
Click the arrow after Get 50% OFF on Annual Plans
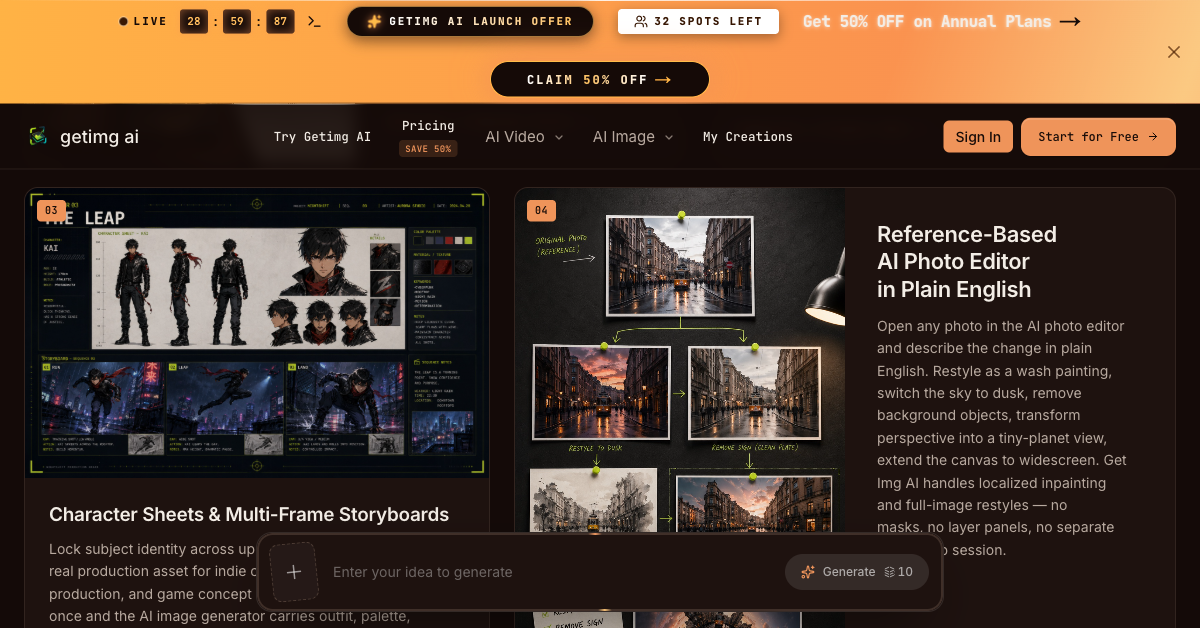tap(1070, 21)
